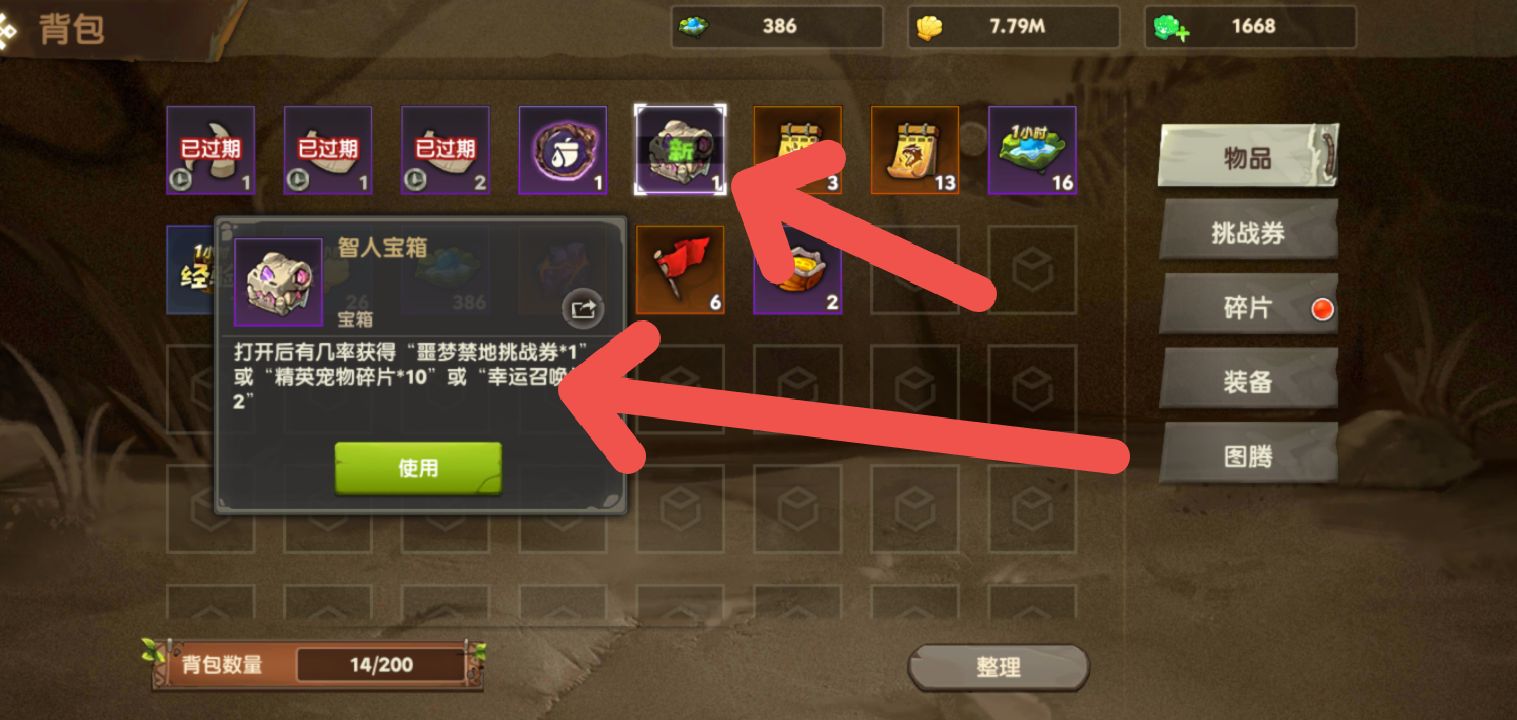Select the third expired item with quantity 2

pyautogui.click(x=445, y=150)
